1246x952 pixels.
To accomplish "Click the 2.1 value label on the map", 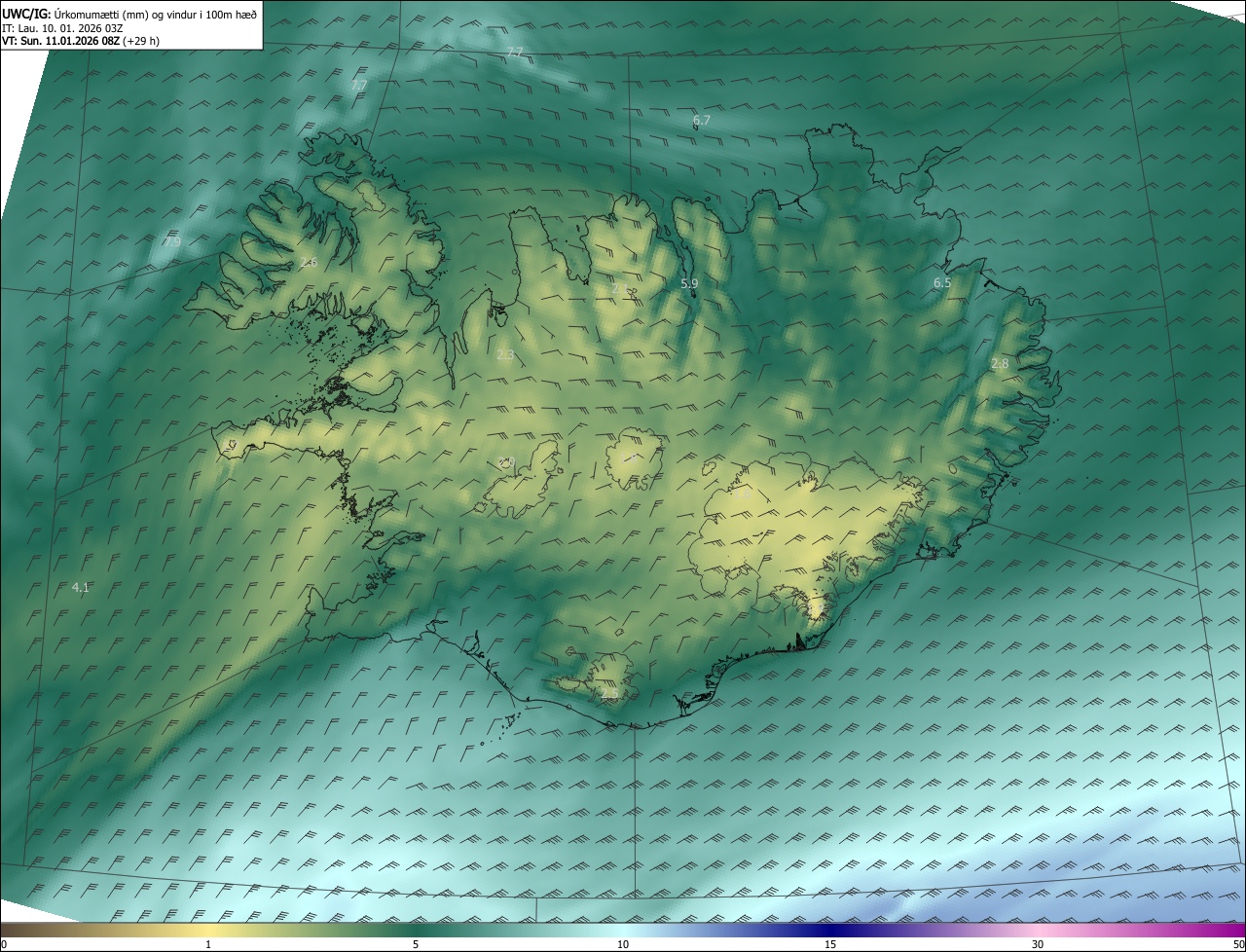I will pos(619,289).
